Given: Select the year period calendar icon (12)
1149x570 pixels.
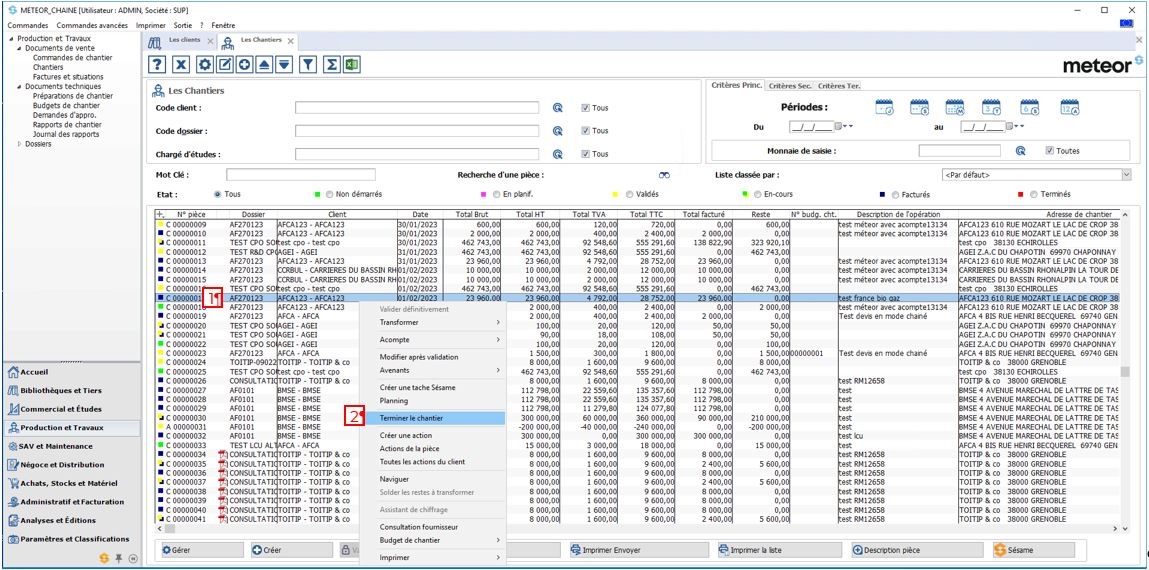Looking at the screenshot, I should pyautogui.click(x=1070, y=107).
